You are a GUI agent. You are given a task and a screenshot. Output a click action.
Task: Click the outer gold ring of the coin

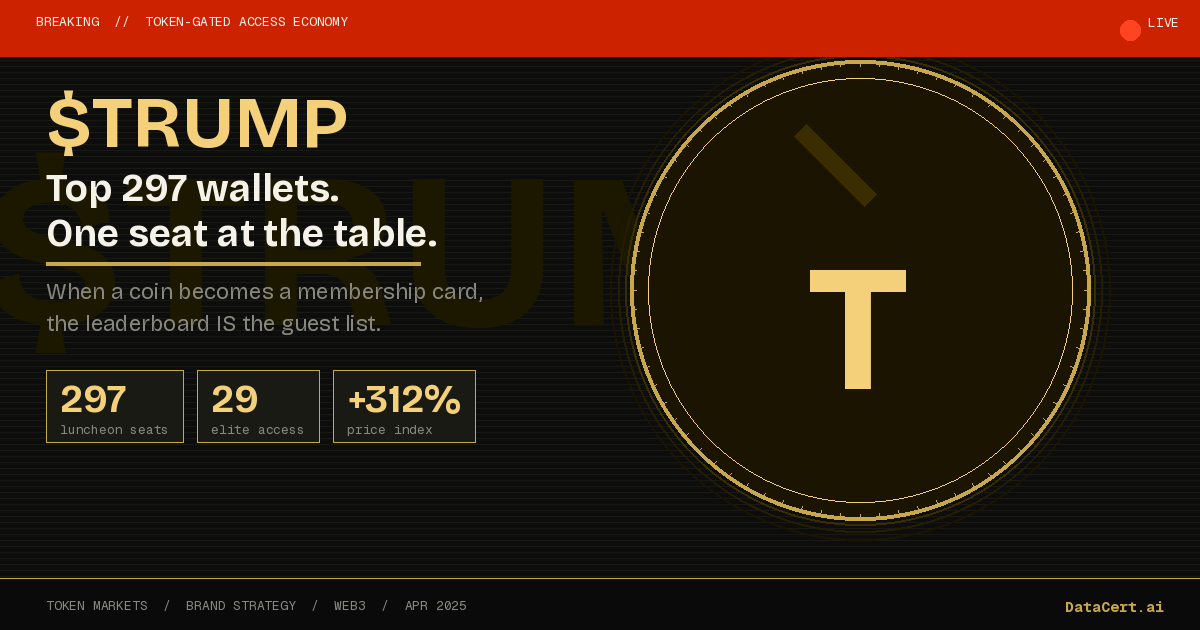pos(632,290)
